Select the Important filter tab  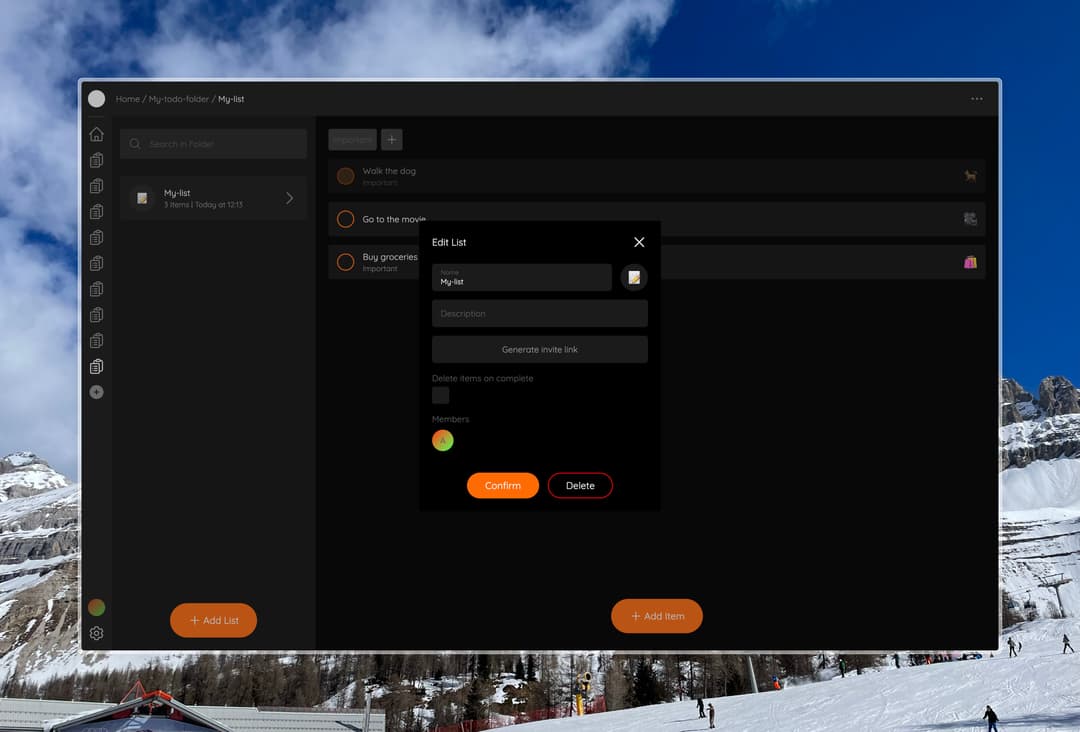click(352, 140)
